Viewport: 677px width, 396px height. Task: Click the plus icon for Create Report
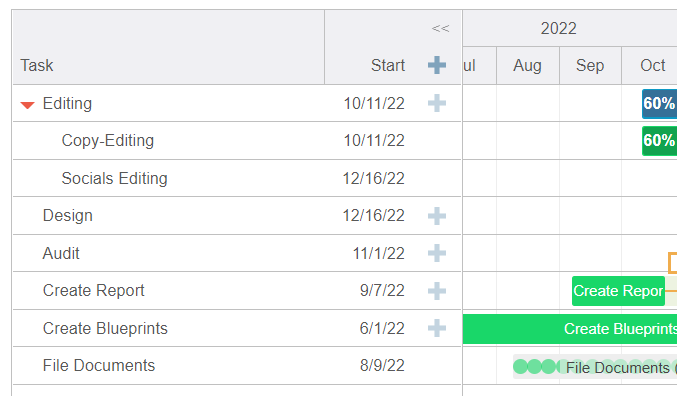click(x=437, y=291)
